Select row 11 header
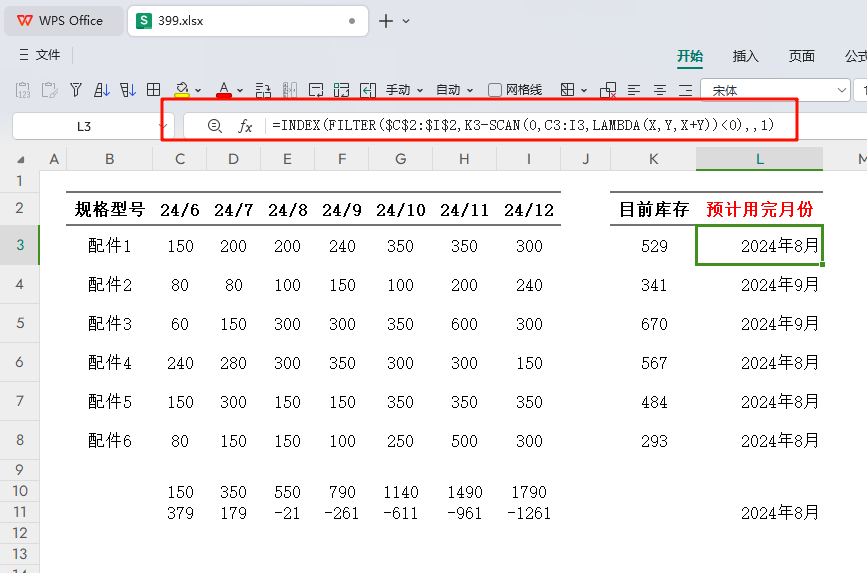 [20, 512]
